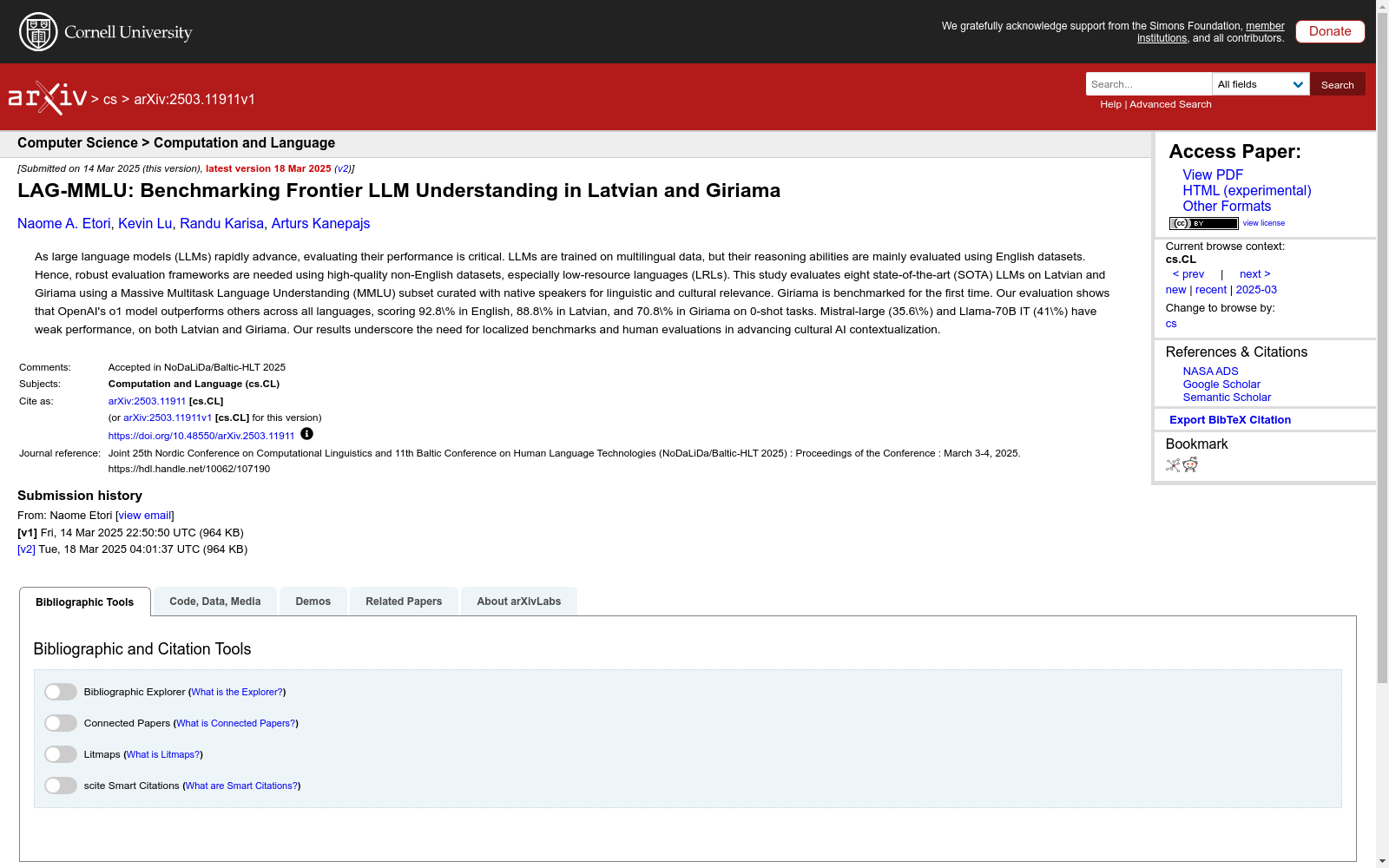Click the view license link
The height and width of the screenshot is (868, 1389).
pyautogui.click(x=1264, y=223)
